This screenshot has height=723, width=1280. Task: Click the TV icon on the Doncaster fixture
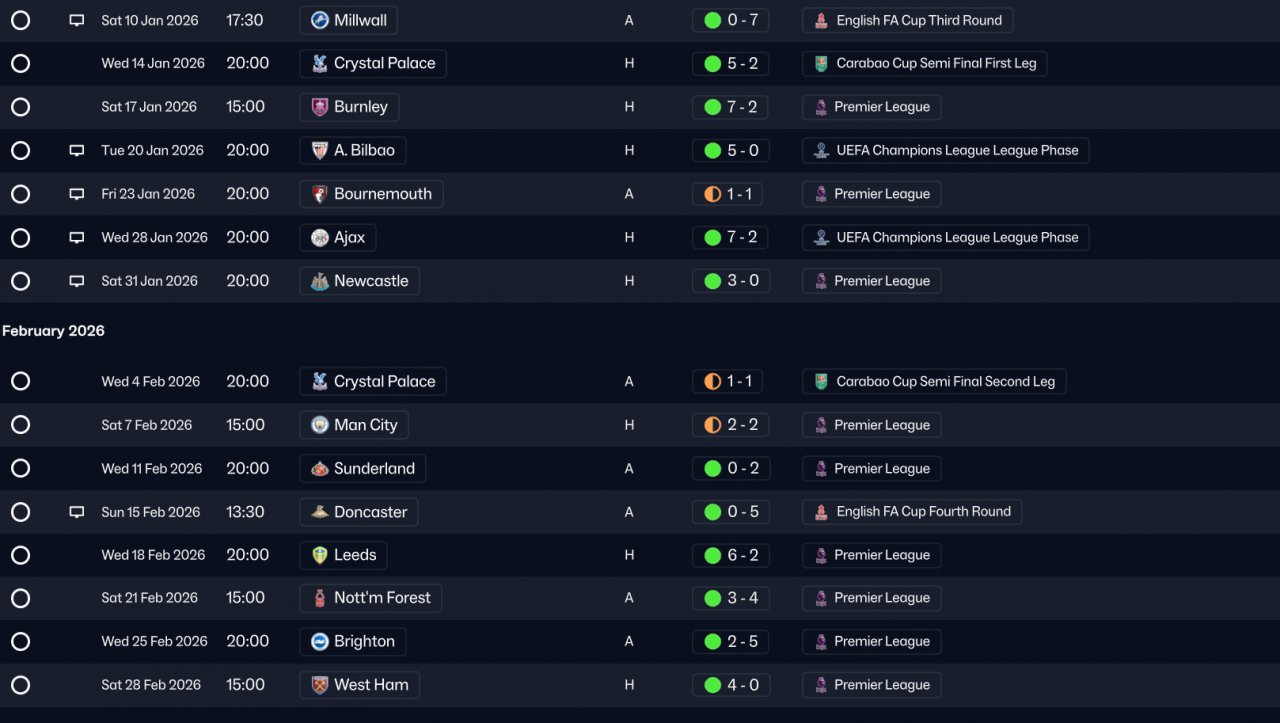(x=77, y=512)
